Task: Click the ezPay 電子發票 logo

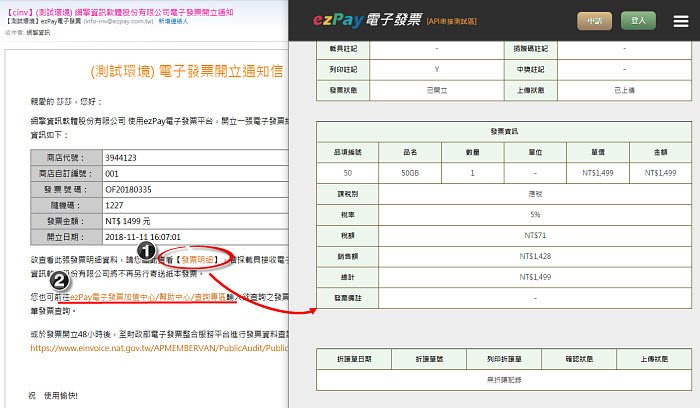Action: (367, 20)
